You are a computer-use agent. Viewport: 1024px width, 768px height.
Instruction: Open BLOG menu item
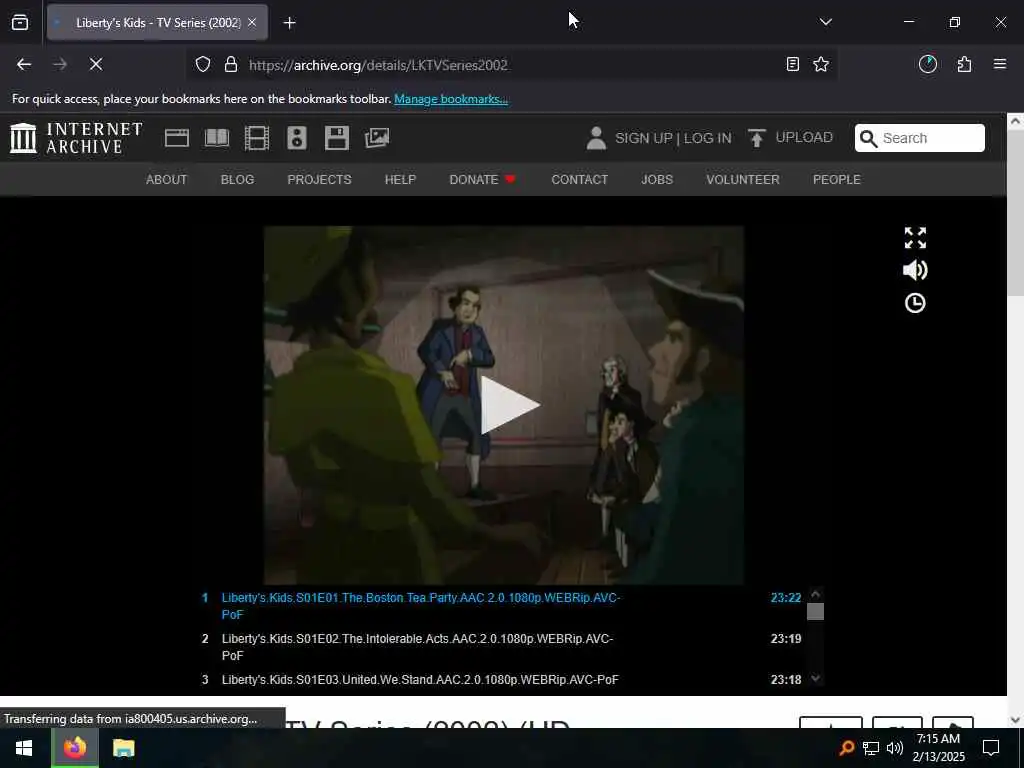[x=237, y=180]
